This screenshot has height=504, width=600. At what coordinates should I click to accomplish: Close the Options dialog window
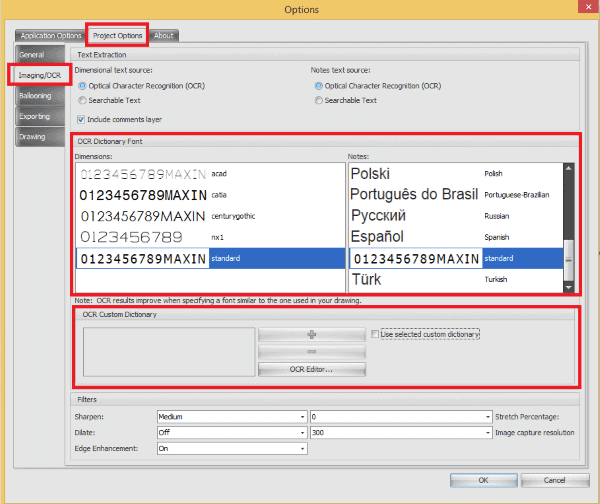[589, 7]
